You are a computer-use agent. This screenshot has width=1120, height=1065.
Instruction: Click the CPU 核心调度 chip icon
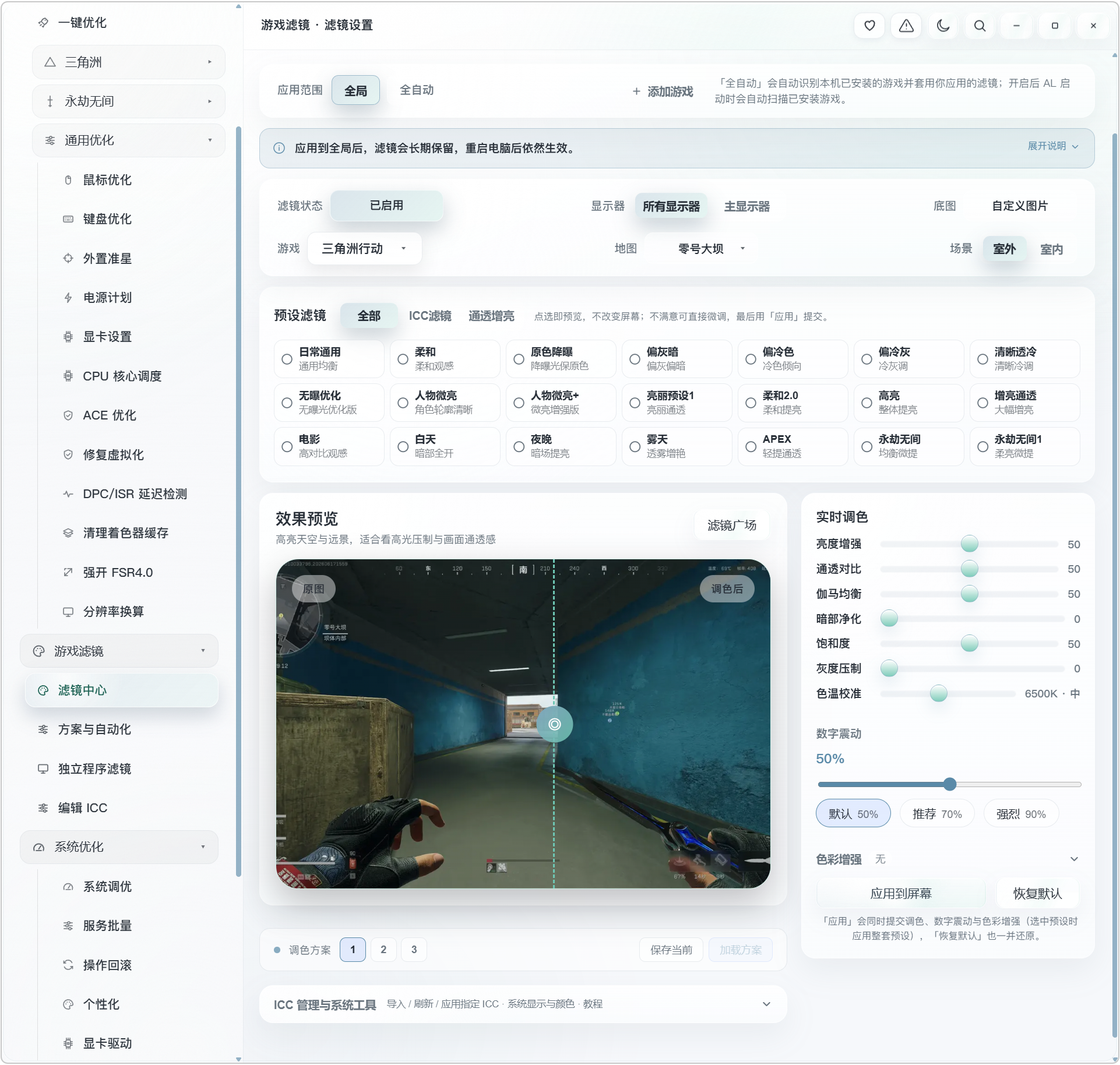pos(68,376)
